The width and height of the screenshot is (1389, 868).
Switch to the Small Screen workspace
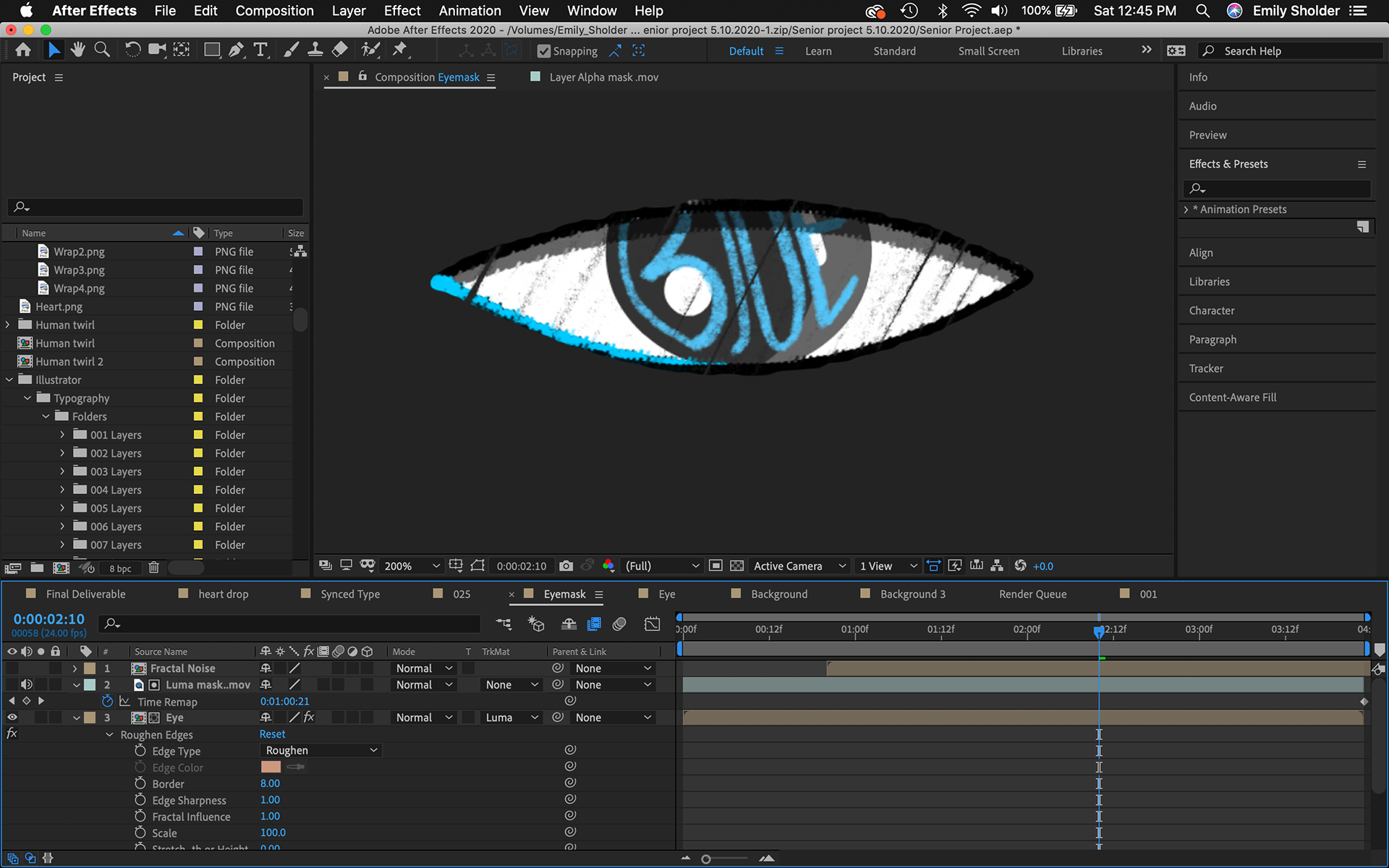988,51
